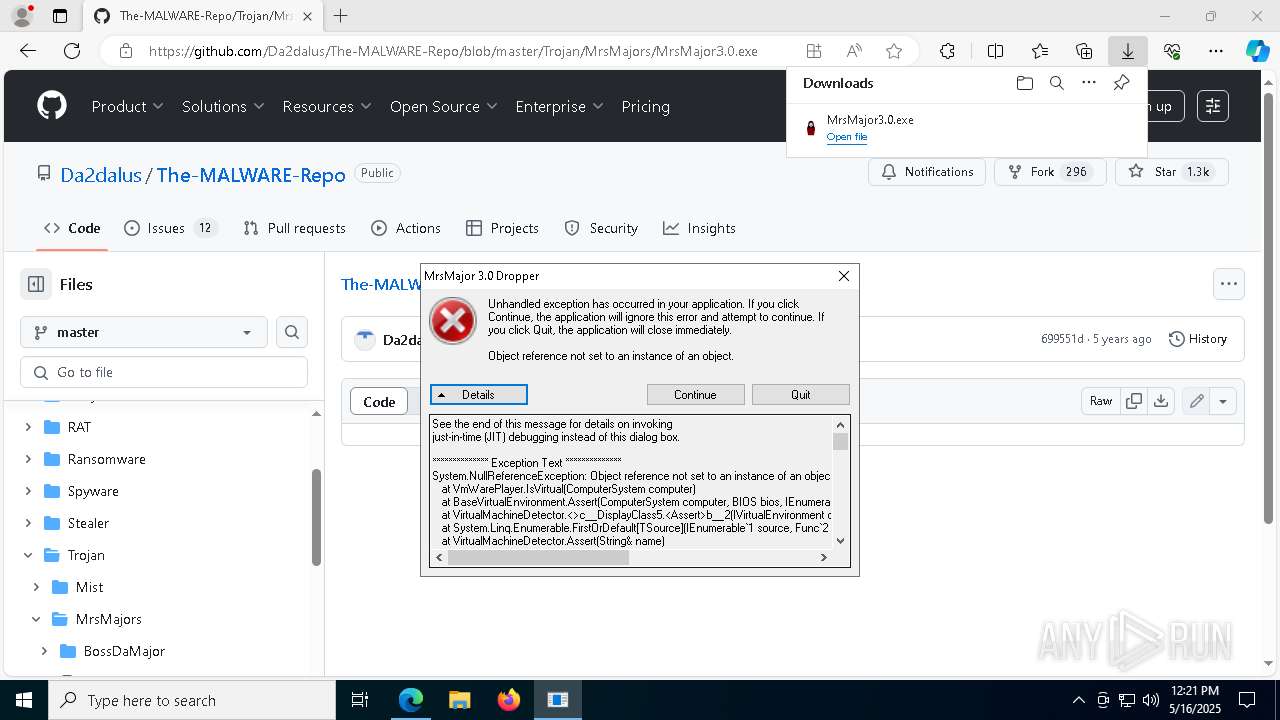This screenshot has width=1280, height=720.
Task: Open the Pull requests tab
Action: pyautogui.click(x=294, y=228)
